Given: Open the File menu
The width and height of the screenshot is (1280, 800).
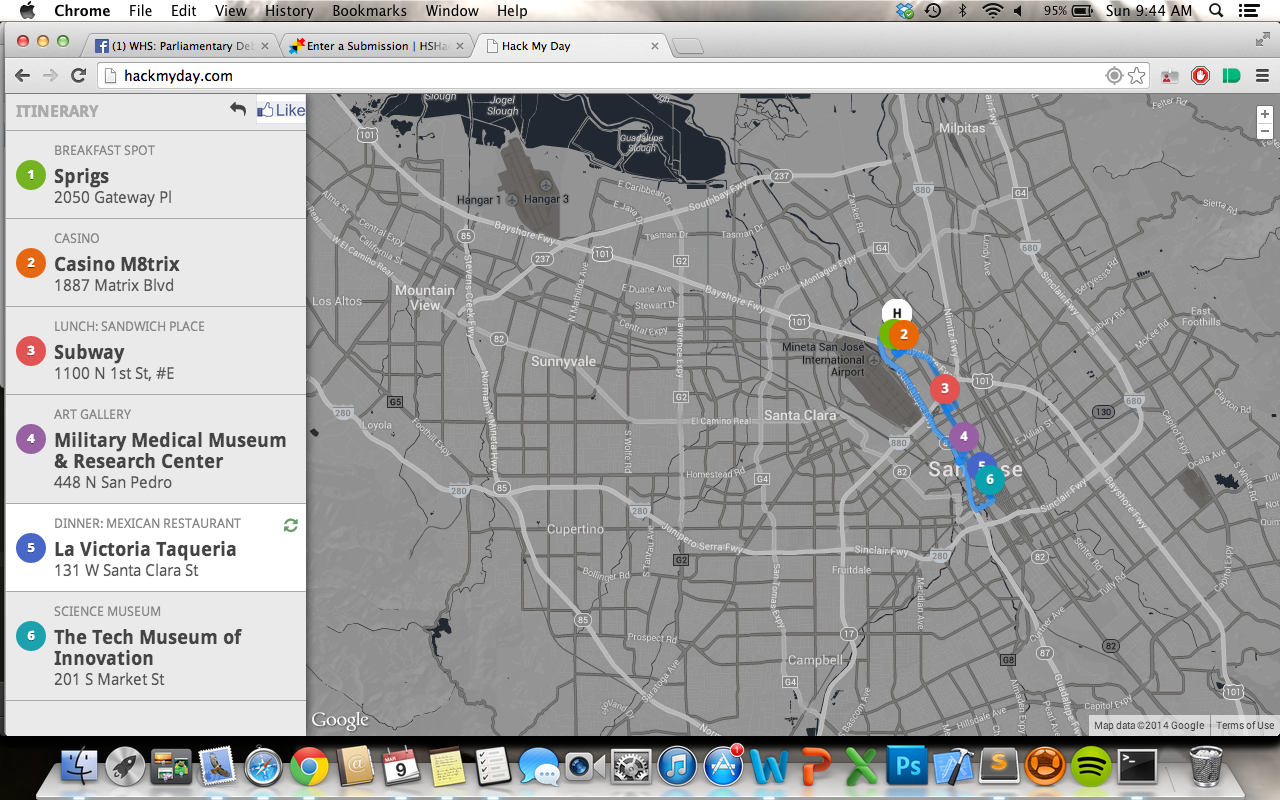Looking at the screenshot, I should pyautogui.click(x=140, y=11).
